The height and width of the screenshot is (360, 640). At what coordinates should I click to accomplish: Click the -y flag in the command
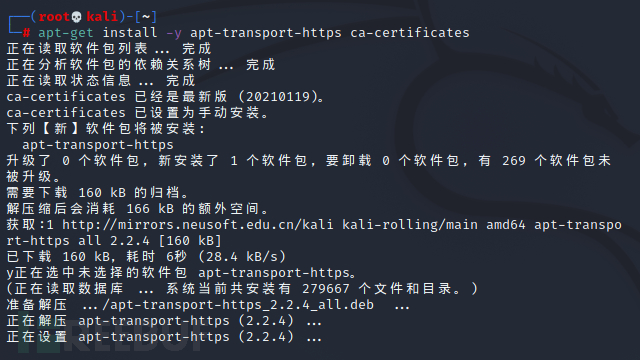pyautogui.click(x=174, y=33)
